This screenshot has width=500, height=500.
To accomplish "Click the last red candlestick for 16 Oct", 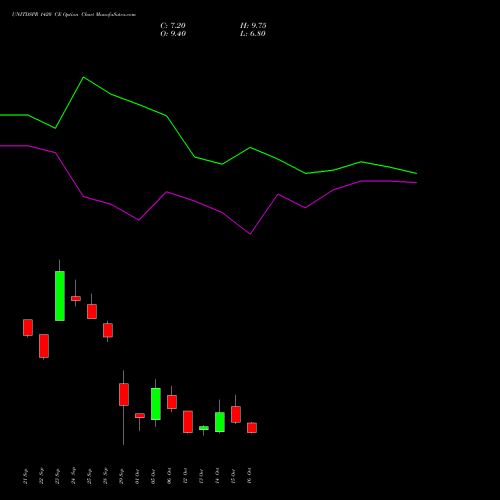I will point(252,428).
